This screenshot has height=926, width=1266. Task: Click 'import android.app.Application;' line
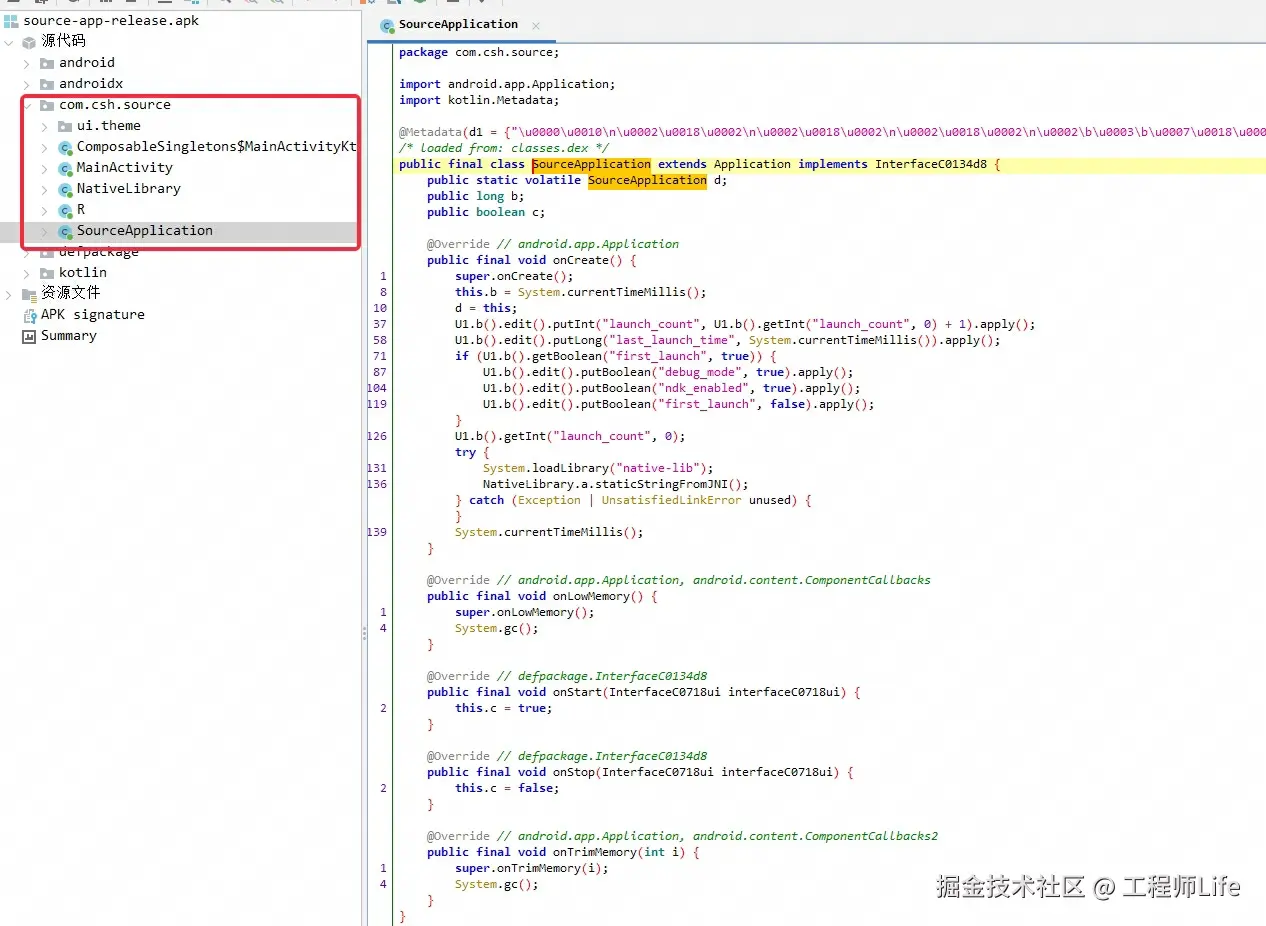[x=507, y=84]
